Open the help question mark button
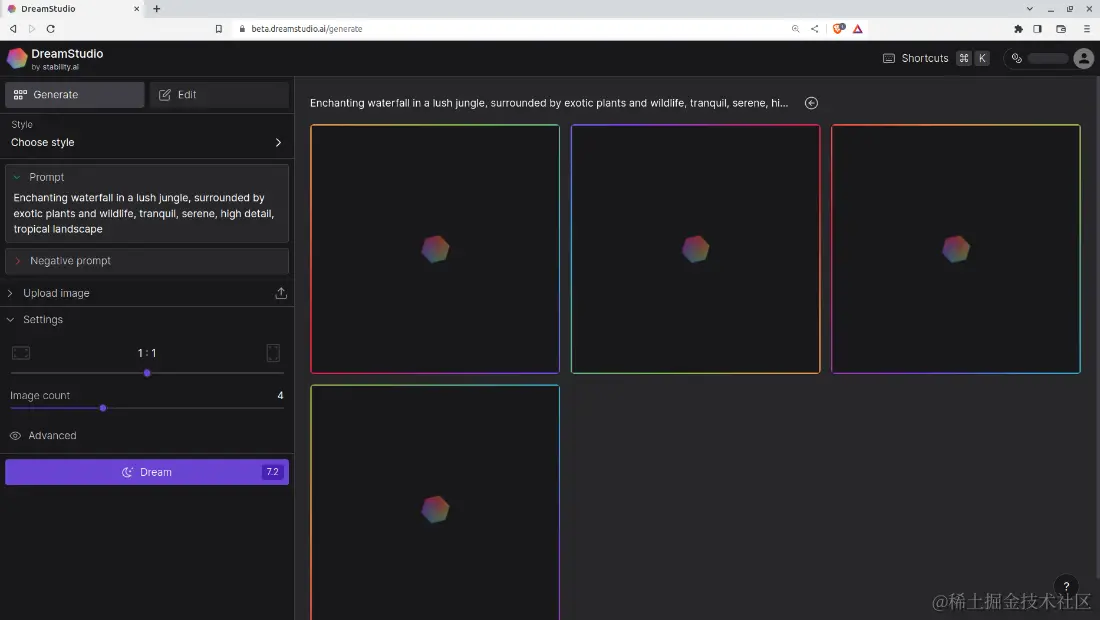Viewport: 1100px width, 620px height. [x=1066, y=586]
